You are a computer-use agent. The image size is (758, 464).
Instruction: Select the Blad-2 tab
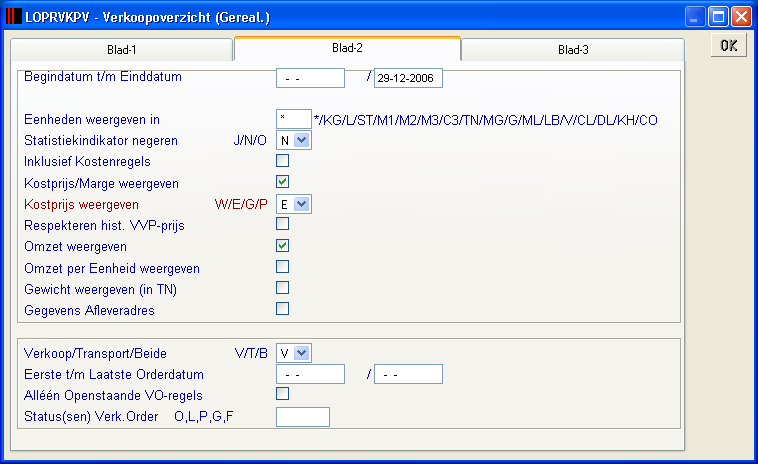click(x=347, y=48)
